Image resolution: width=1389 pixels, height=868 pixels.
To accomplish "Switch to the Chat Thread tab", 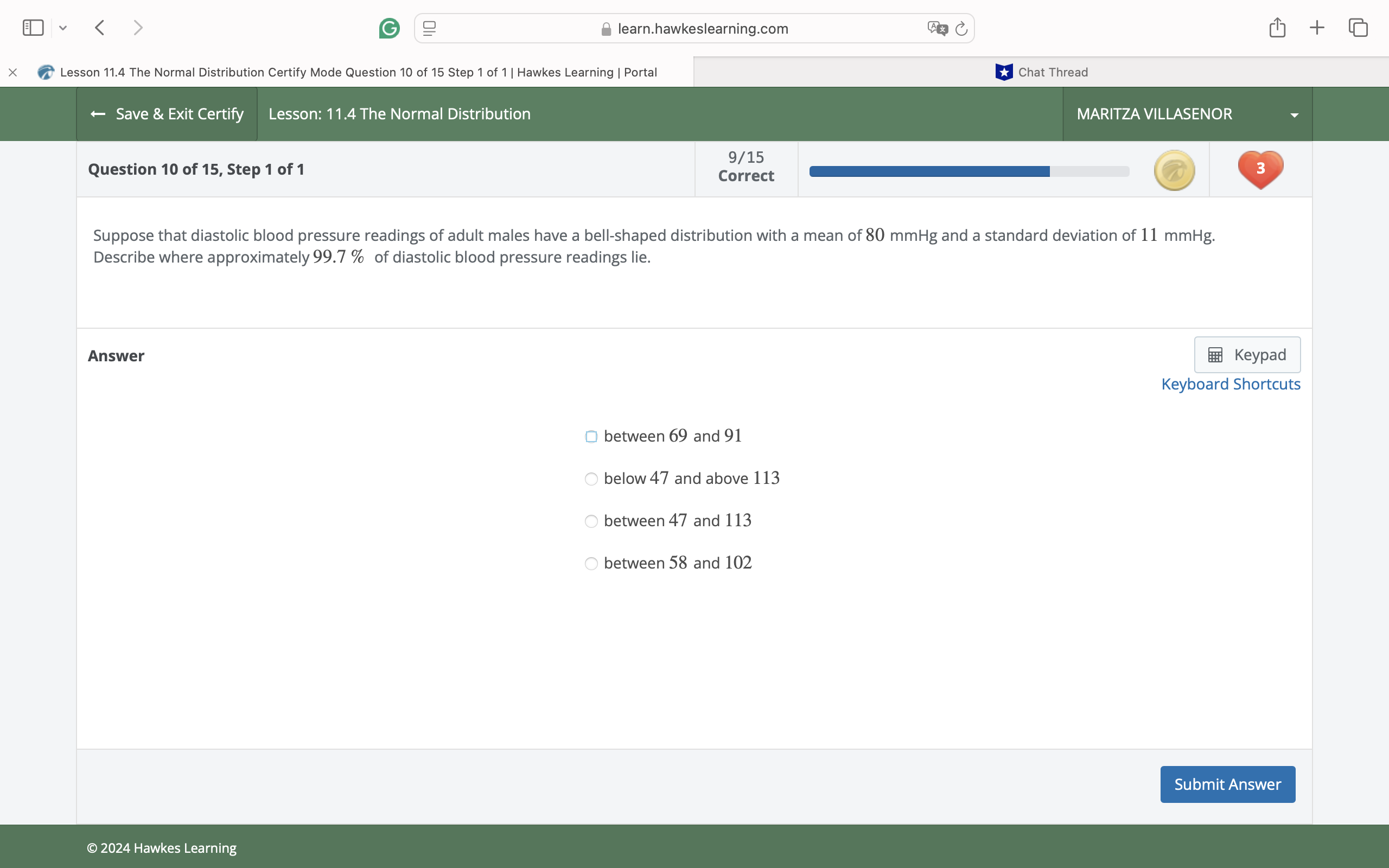I will coord(1041,72).
